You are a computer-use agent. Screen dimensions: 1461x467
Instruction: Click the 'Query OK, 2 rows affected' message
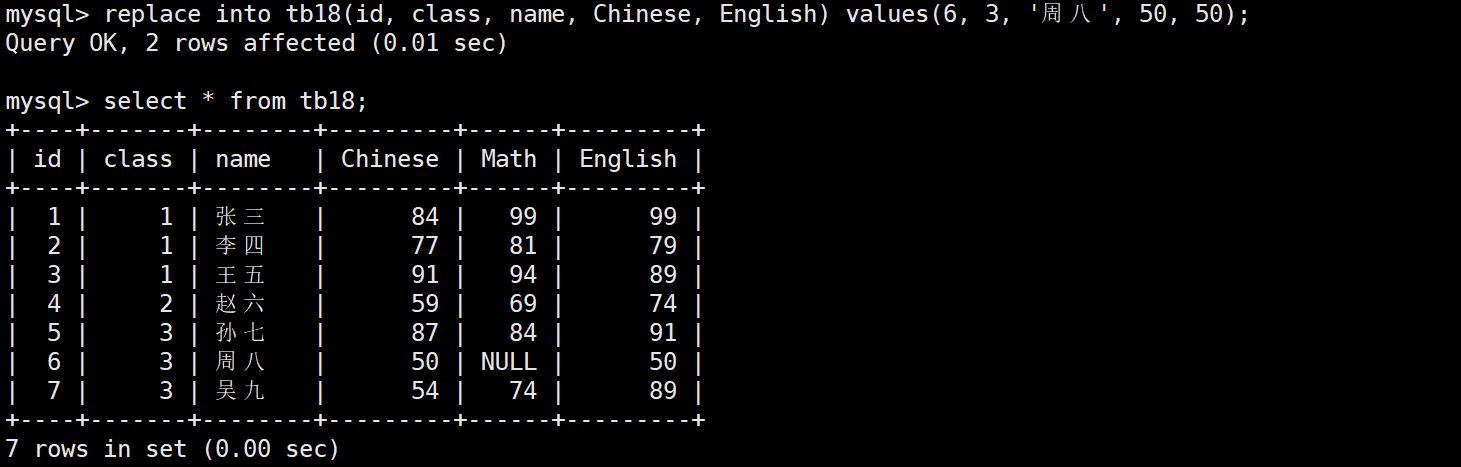click(256, 43)
